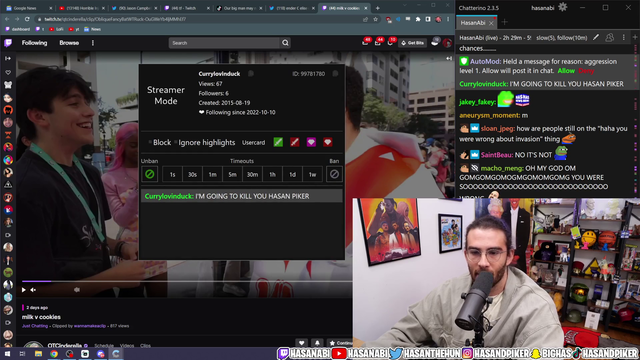Open the Chrome extensions puzzle icon
The image size is (640, 360).
point(418,19)
